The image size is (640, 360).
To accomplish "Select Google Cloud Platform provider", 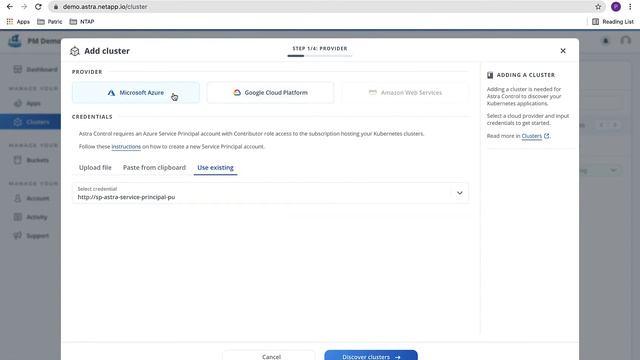I will (270, 93).
